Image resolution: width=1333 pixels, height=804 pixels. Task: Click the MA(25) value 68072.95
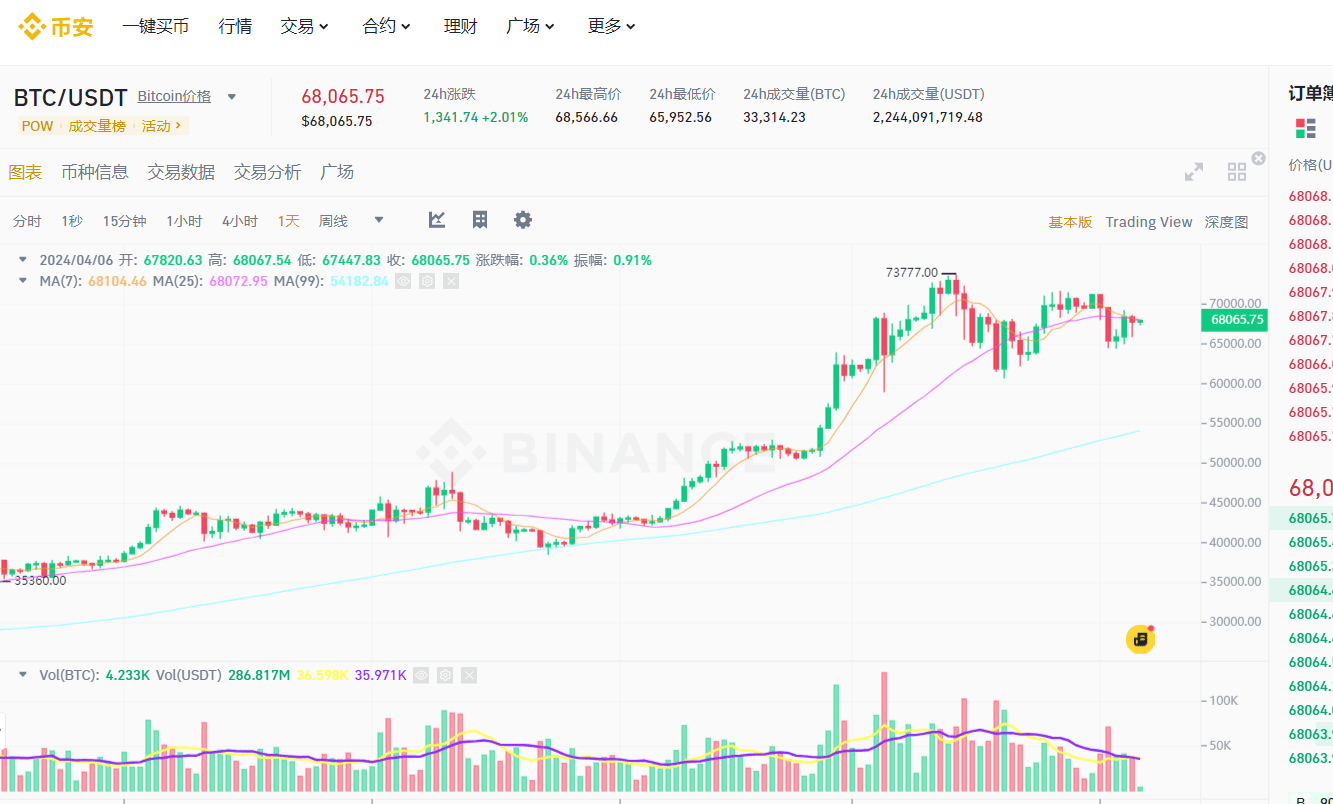(238, 281)
